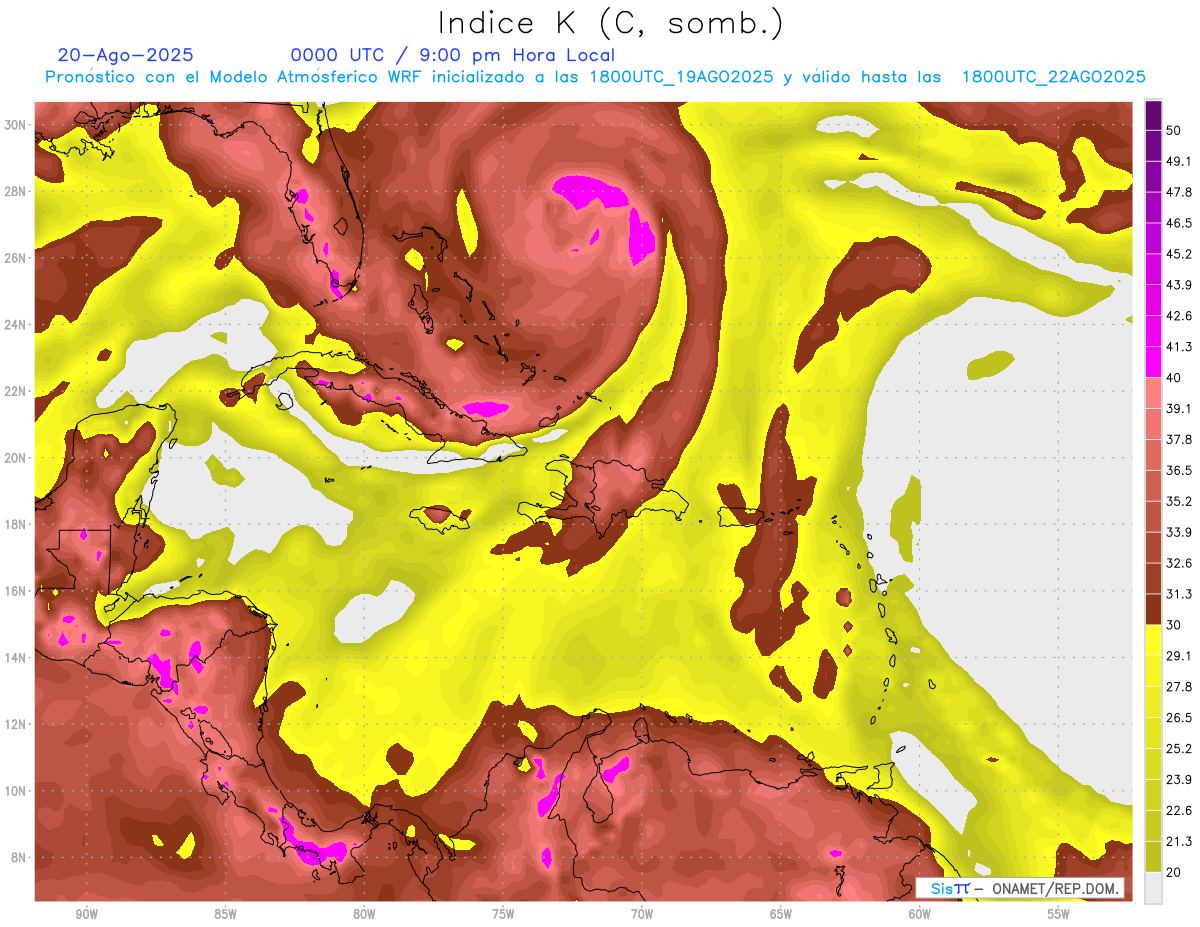Click the colorbar value 45.2
1200x927 pixels.
1178,254
